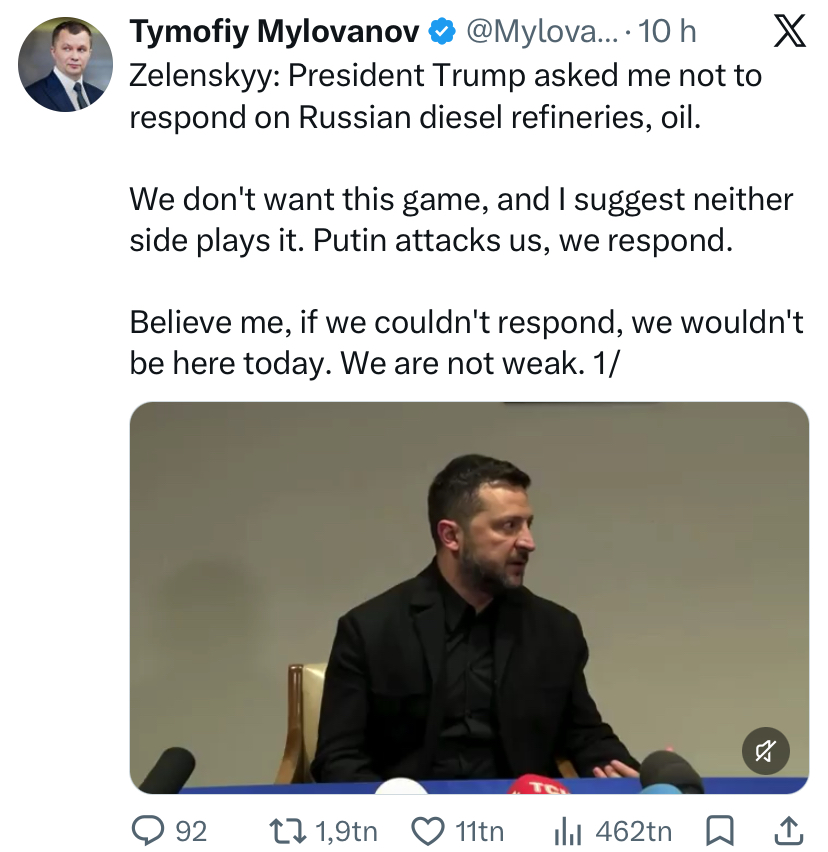
Task: Click the blue verified checkmark badge
Action: click(442, 31)
